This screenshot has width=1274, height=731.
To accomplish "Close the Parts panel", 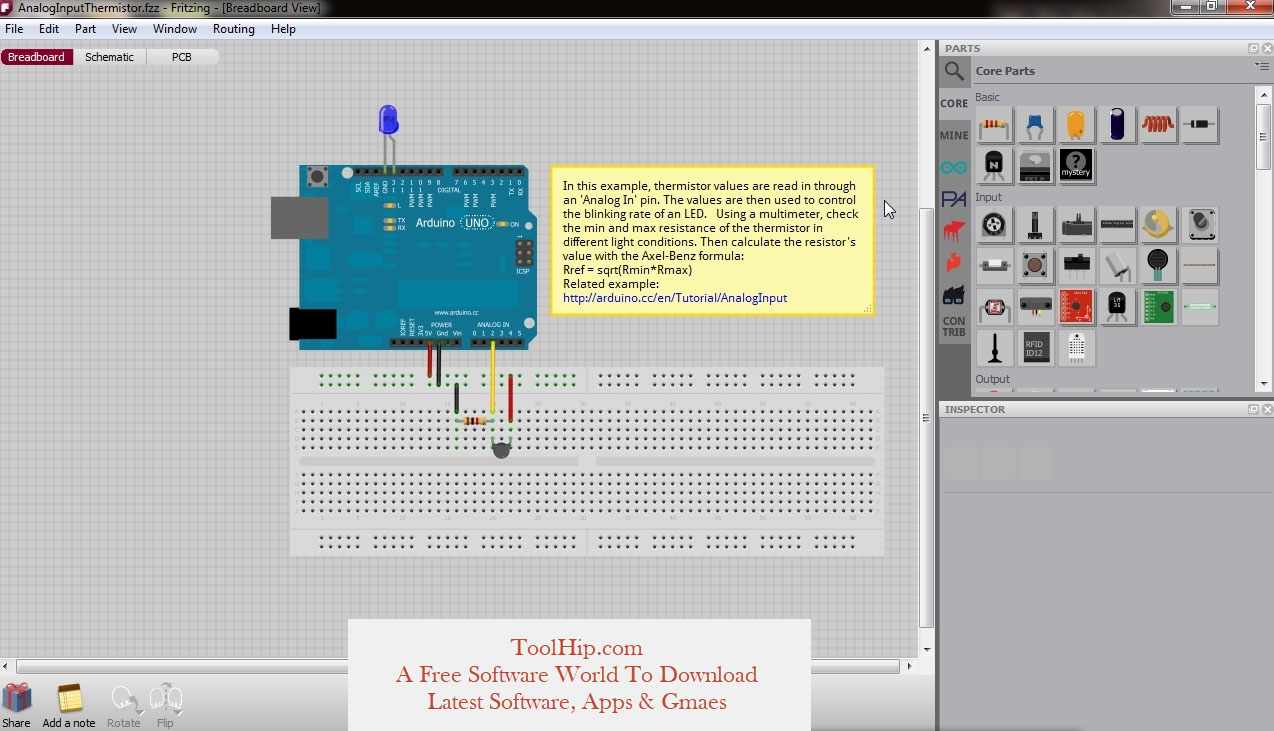I will (x=1267, y=48).
